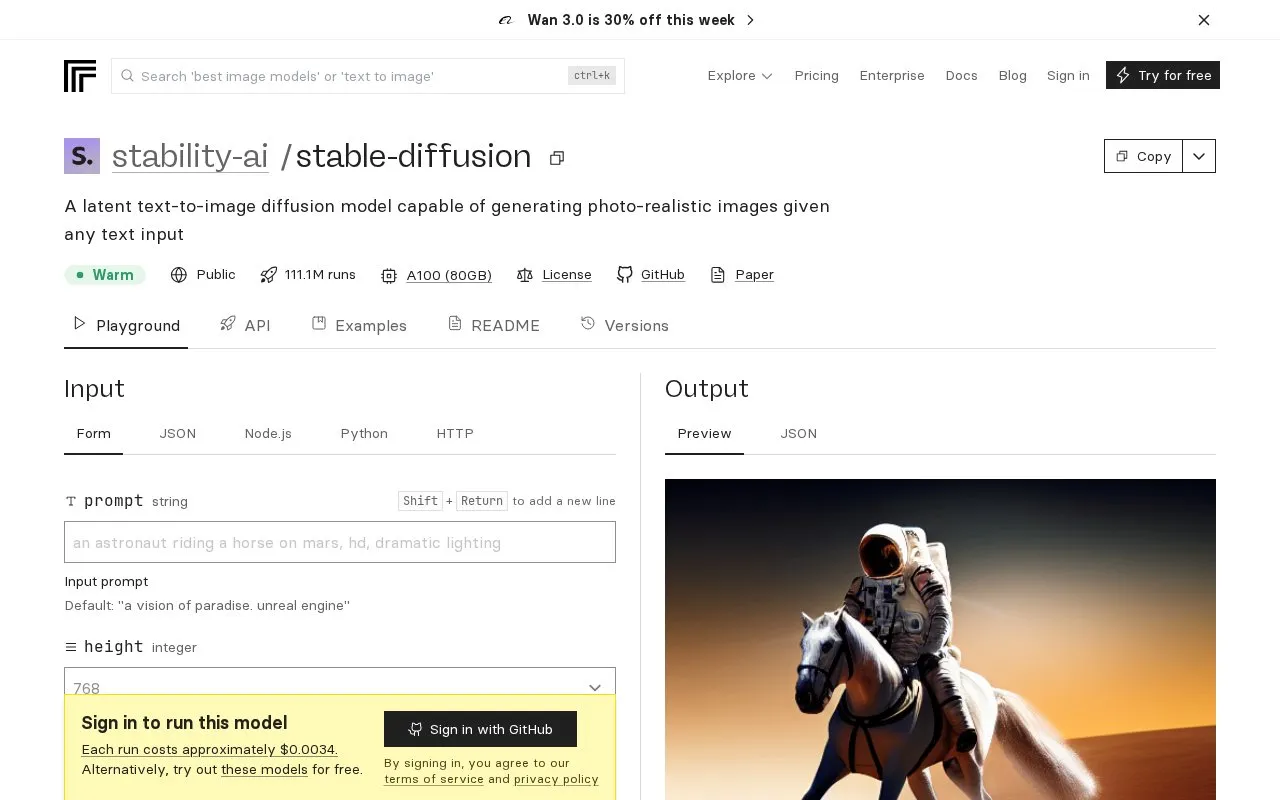This screenshot has height=800, width=1280.
Task: Open the terms of service link
Action: 434,780
